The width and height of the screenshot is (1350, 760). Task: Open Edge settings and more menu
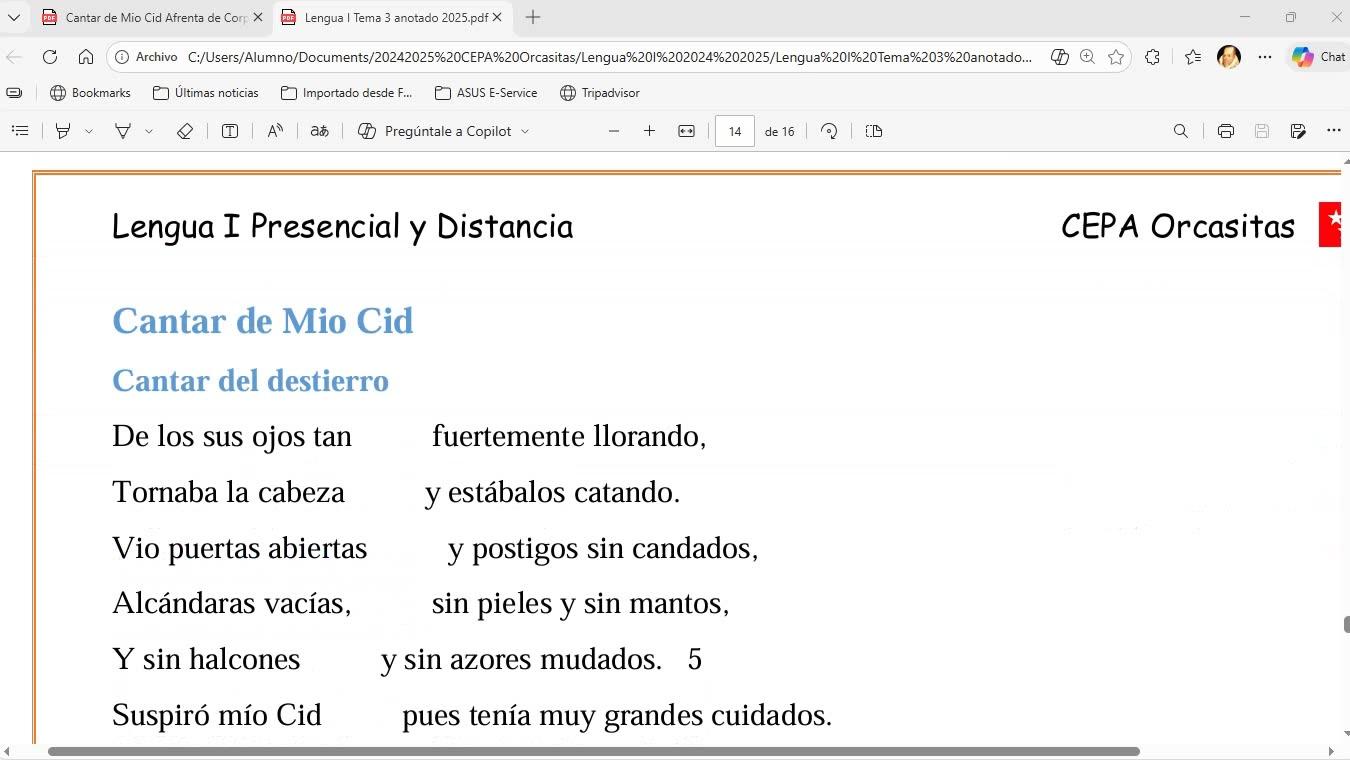point(1265,57)
